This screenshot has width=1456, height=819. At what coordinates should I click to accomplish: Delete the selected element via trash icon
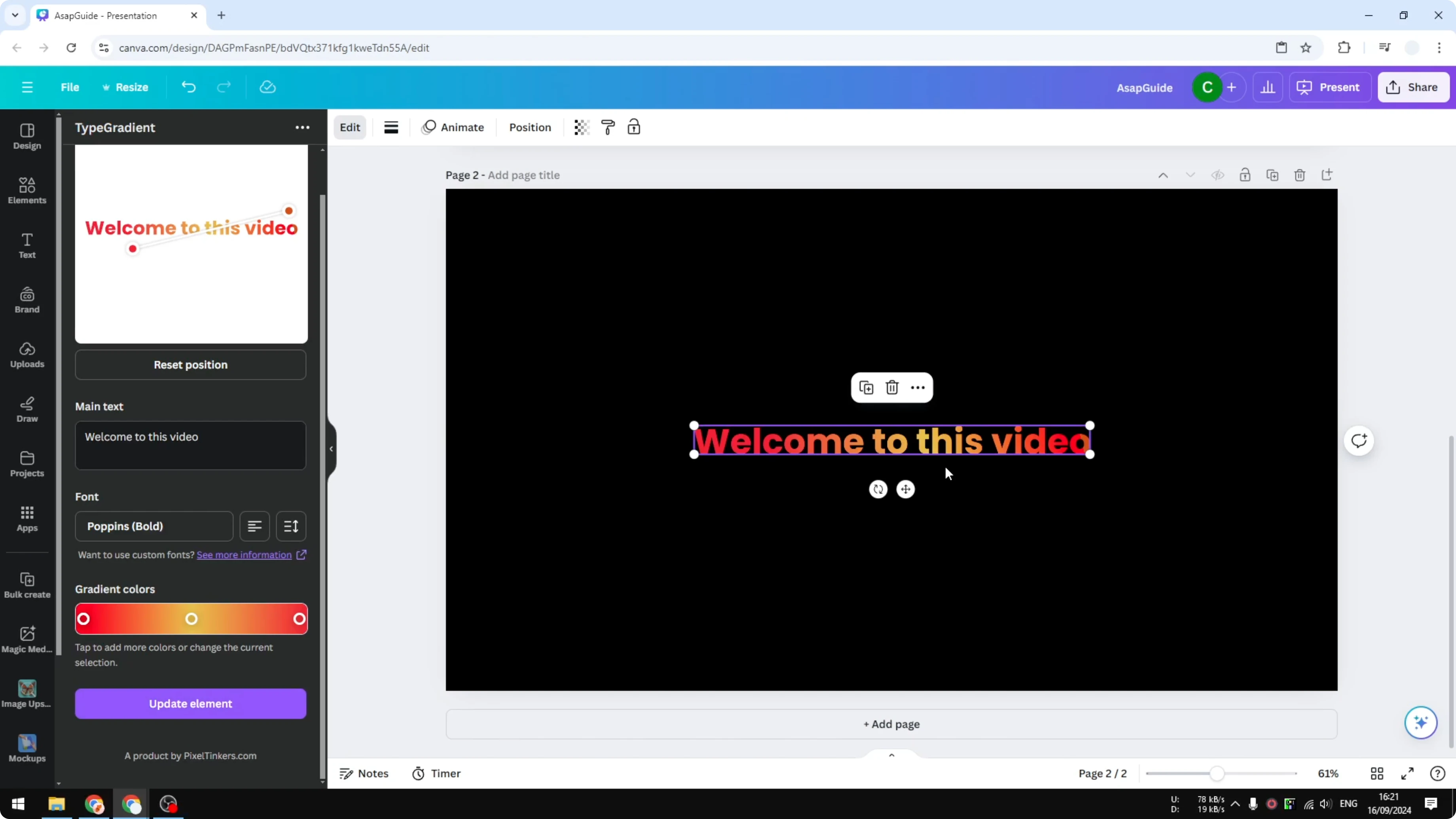[892, 388]
